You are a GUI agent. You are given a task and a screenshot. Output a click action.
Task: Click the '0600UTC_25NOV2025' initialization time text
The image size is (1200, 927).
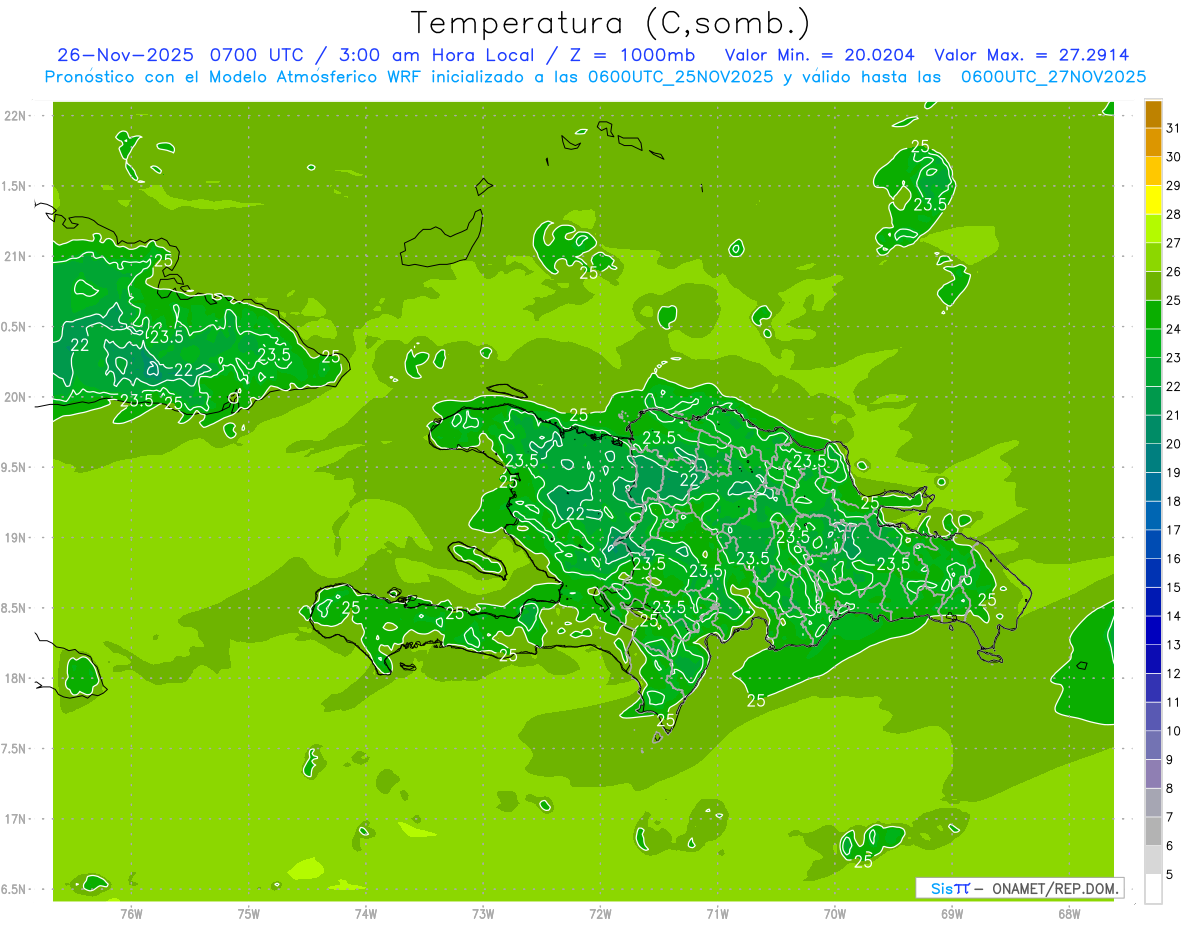click(x=681, y=77)
